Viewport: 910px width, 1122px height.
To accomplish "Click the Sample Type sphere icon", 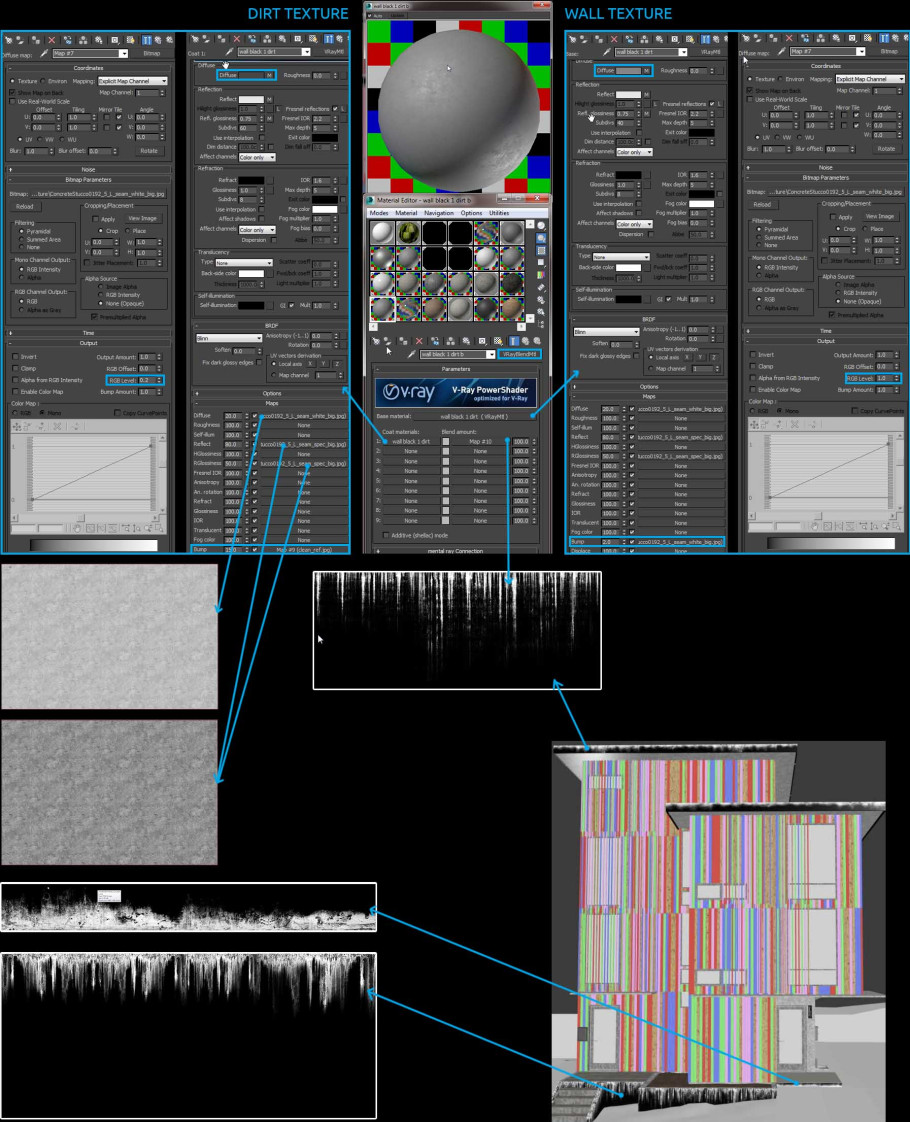I will [x=542, y=226].
